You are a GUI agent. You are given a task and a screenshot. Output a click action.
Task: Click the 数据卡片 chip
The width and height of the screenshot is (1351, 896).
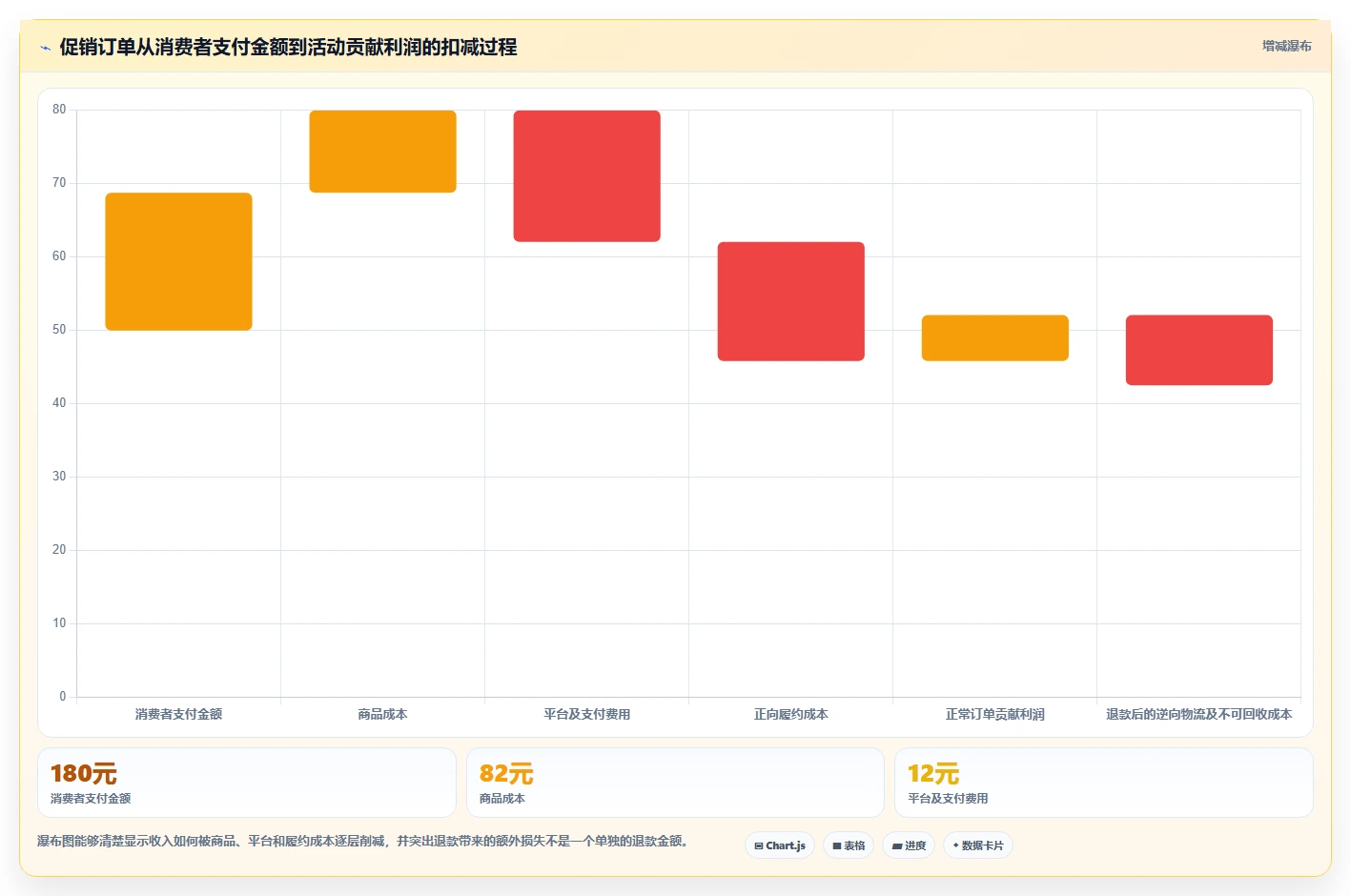978,845
